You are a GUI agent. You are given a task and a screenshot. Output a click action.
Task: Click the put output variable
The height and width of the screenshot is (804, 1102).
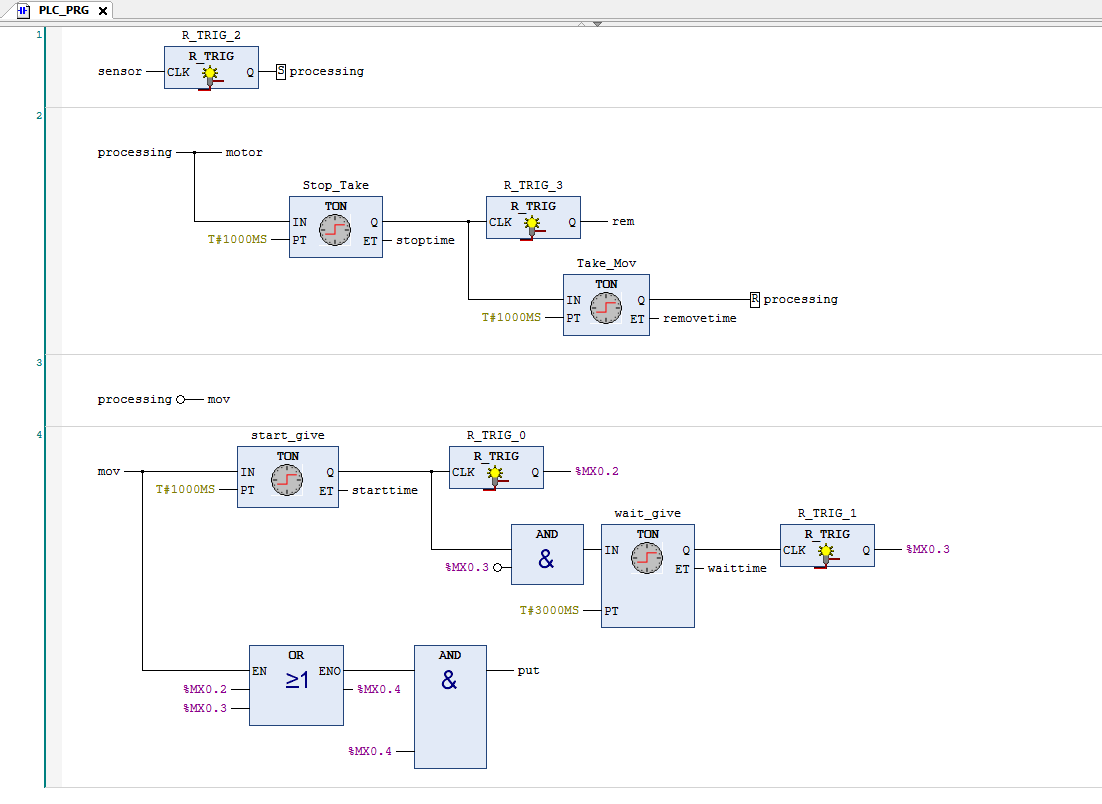point(528,671)
